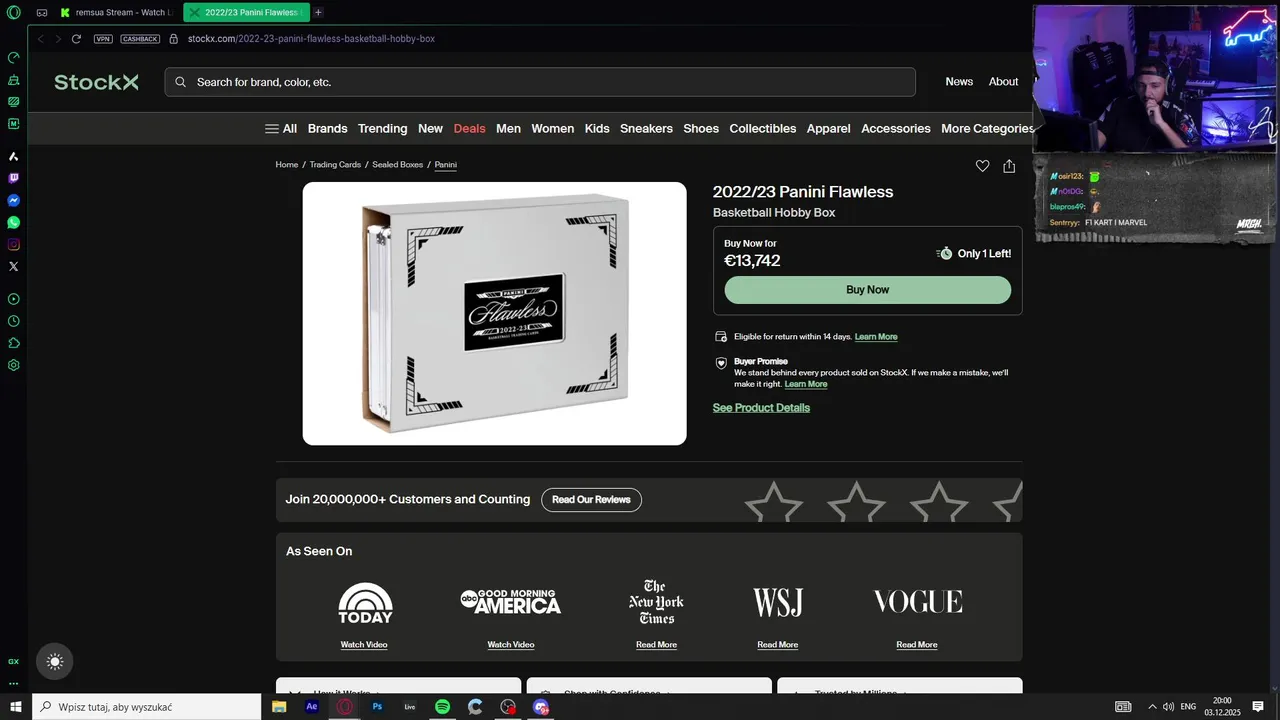Go to Trading Cards breadcrumb

pyautogui.click(x=335, y=165)
